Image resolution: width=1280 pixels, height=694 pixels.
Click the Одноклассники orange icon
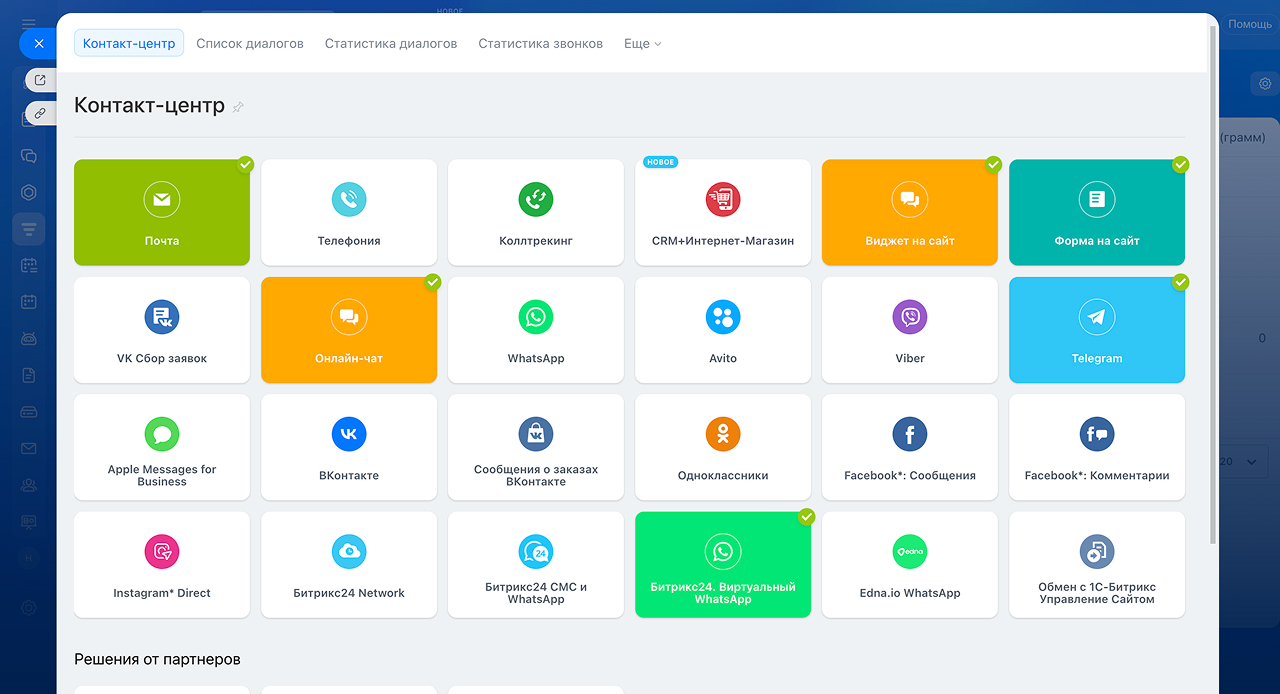[723, 434]
